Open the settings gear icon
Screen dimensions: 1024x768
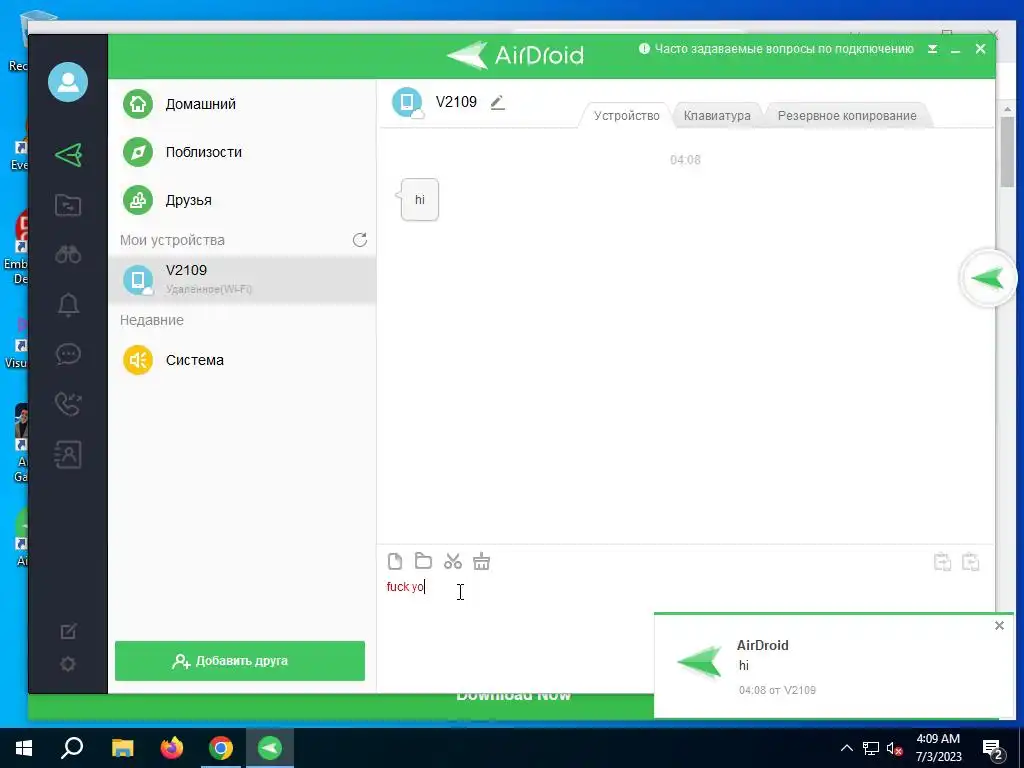point(68,664)
